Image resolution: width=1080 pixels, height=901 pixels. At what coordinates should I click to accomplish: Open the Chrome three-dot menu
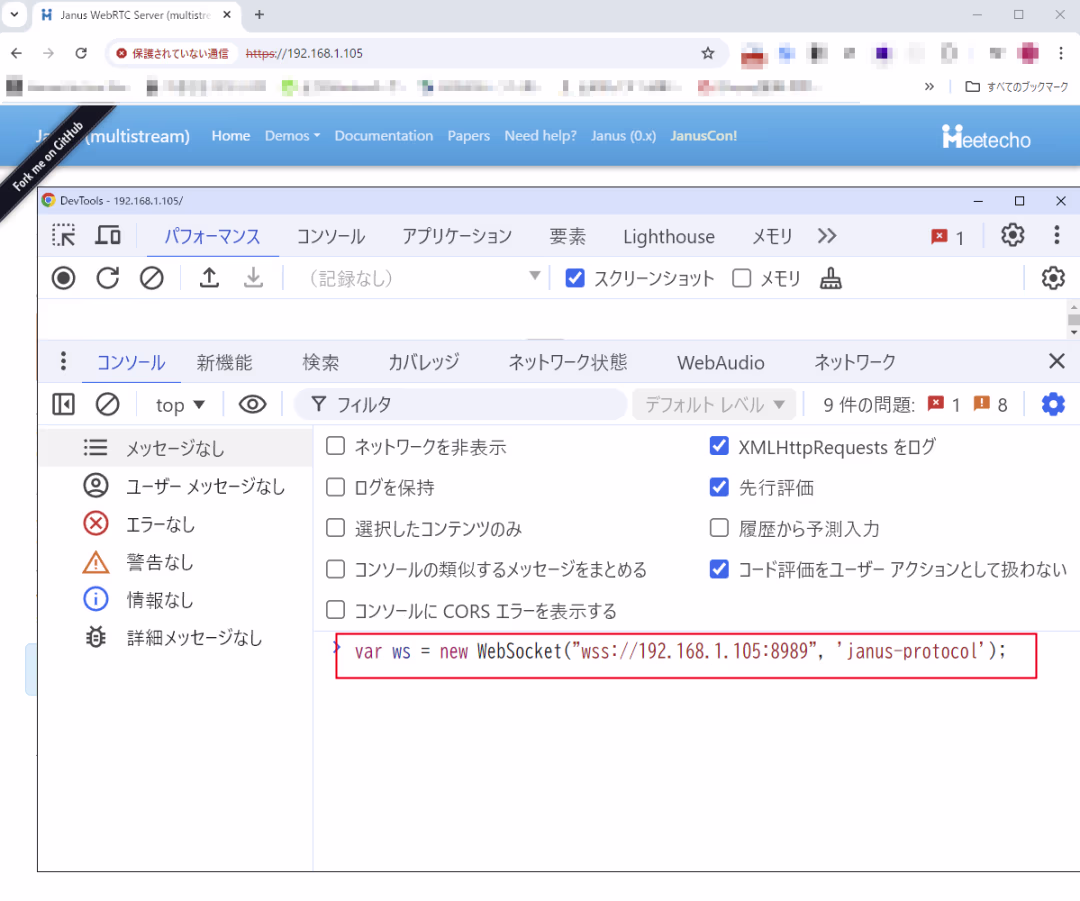coord(1061,53)
